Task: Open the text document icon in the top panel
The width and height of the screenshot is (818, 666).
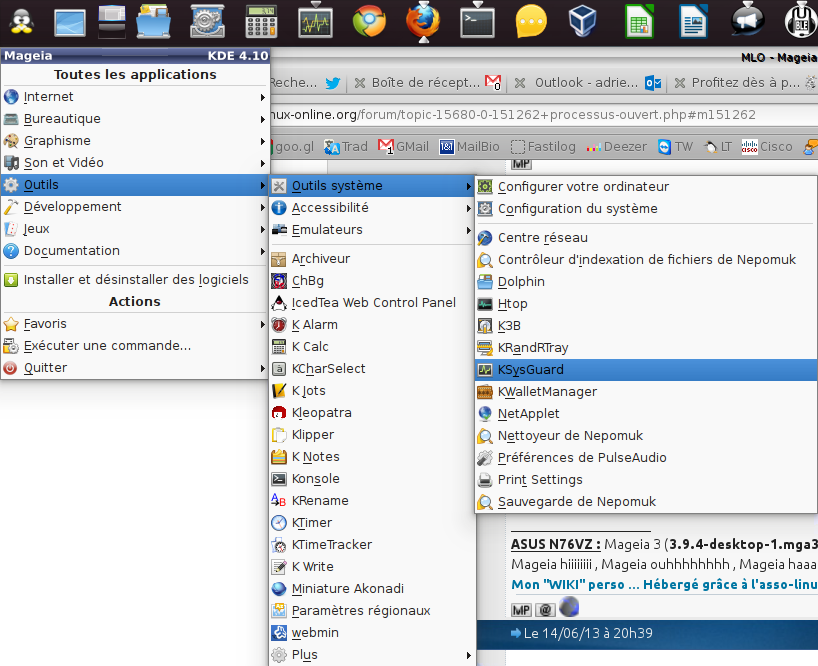Action: [x=693, y=22]
